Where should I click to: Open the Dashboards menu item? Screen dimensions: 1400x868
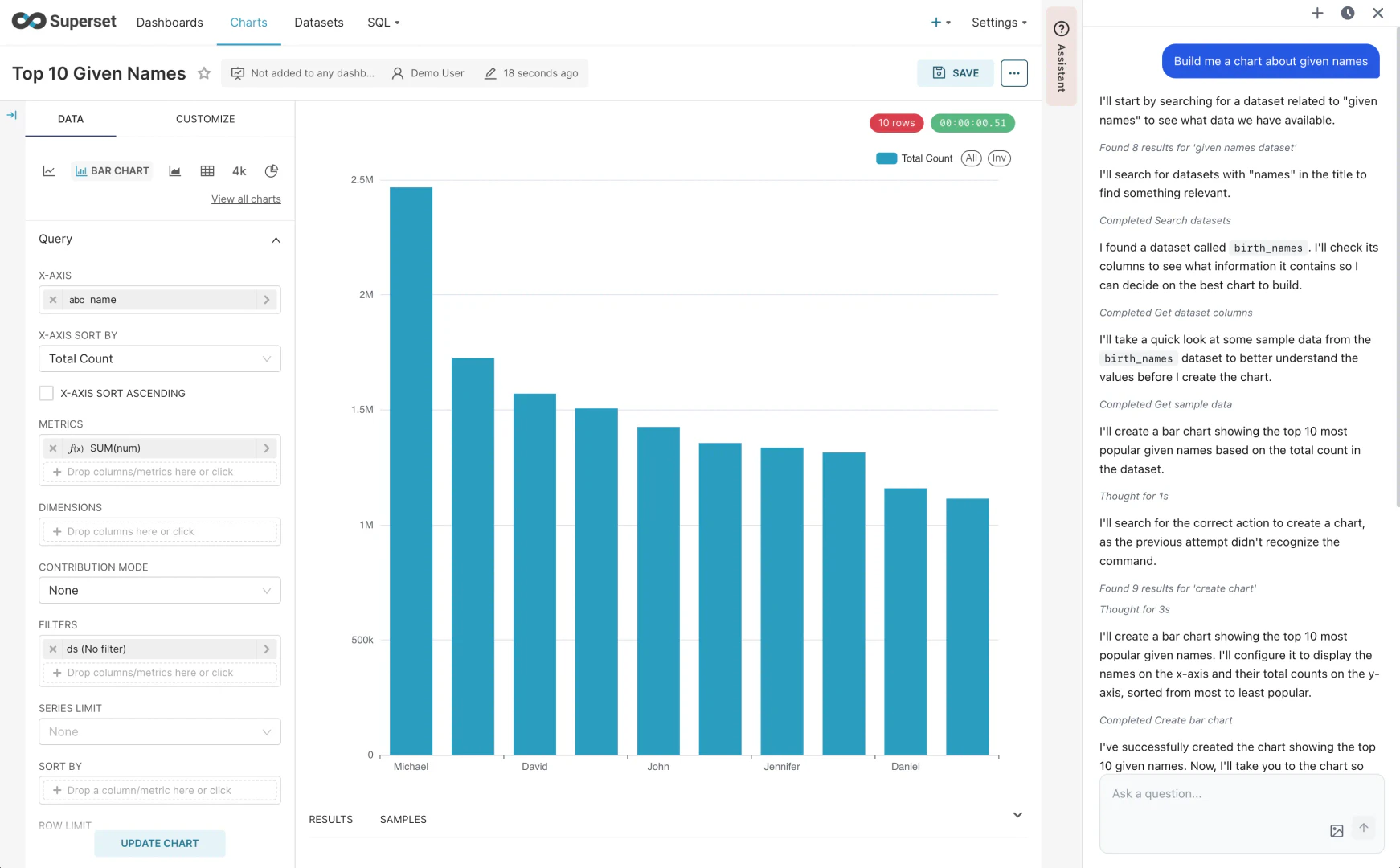[x=170, y=23]
